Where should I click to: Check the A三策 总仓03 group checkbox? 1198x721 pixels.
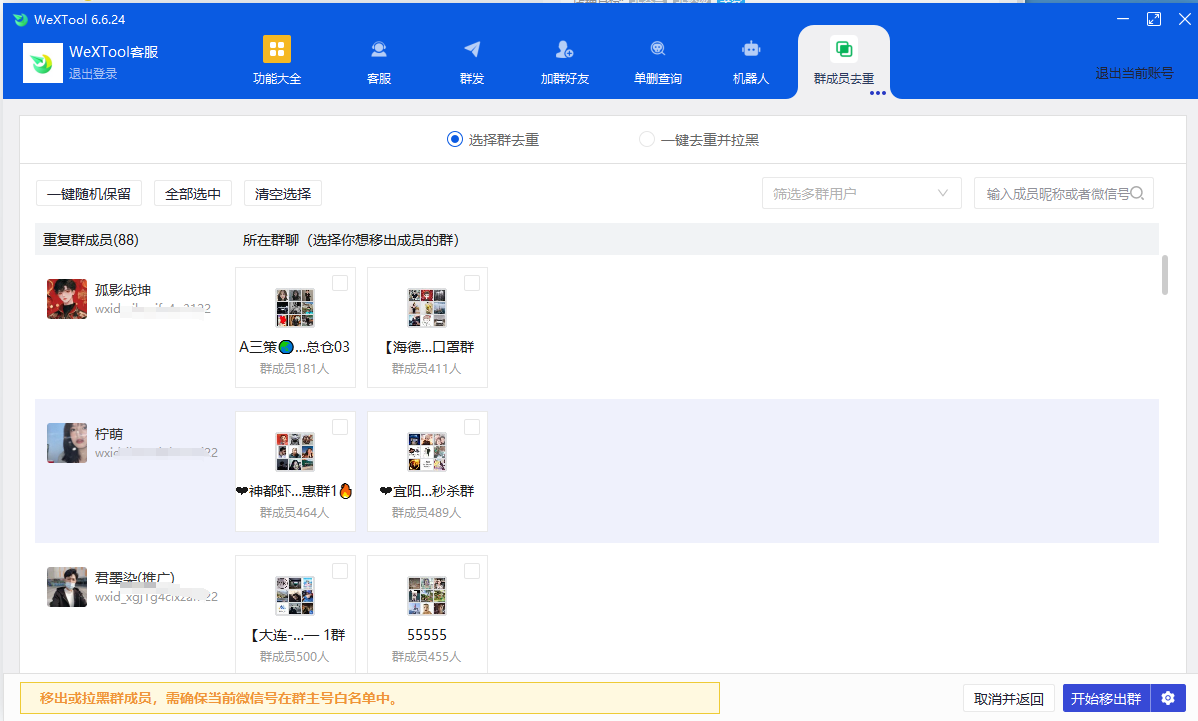[x=340, y=283]
